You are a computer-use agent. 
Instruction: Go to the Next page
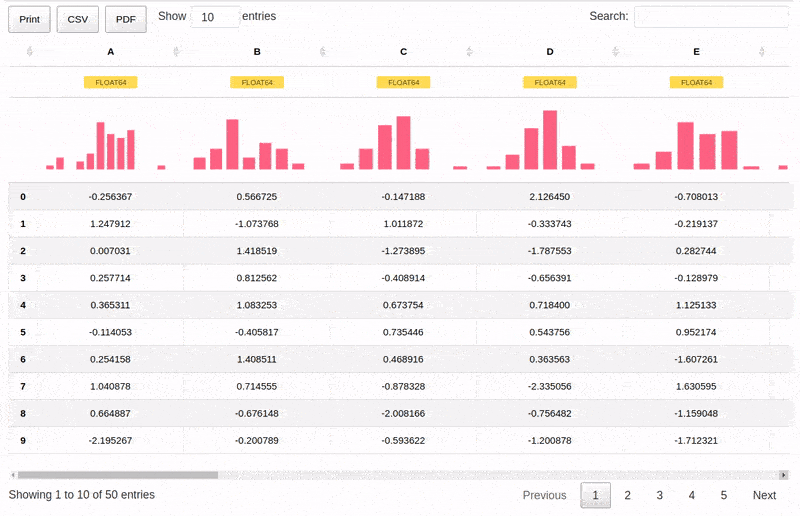tap(764, 495)
